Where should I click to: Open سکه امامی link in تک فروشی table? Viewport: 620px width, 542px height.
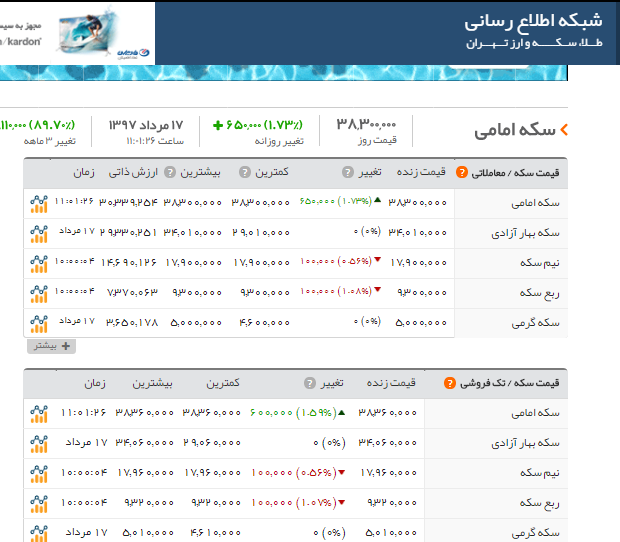pyautogui.click(x=535, y=413)
